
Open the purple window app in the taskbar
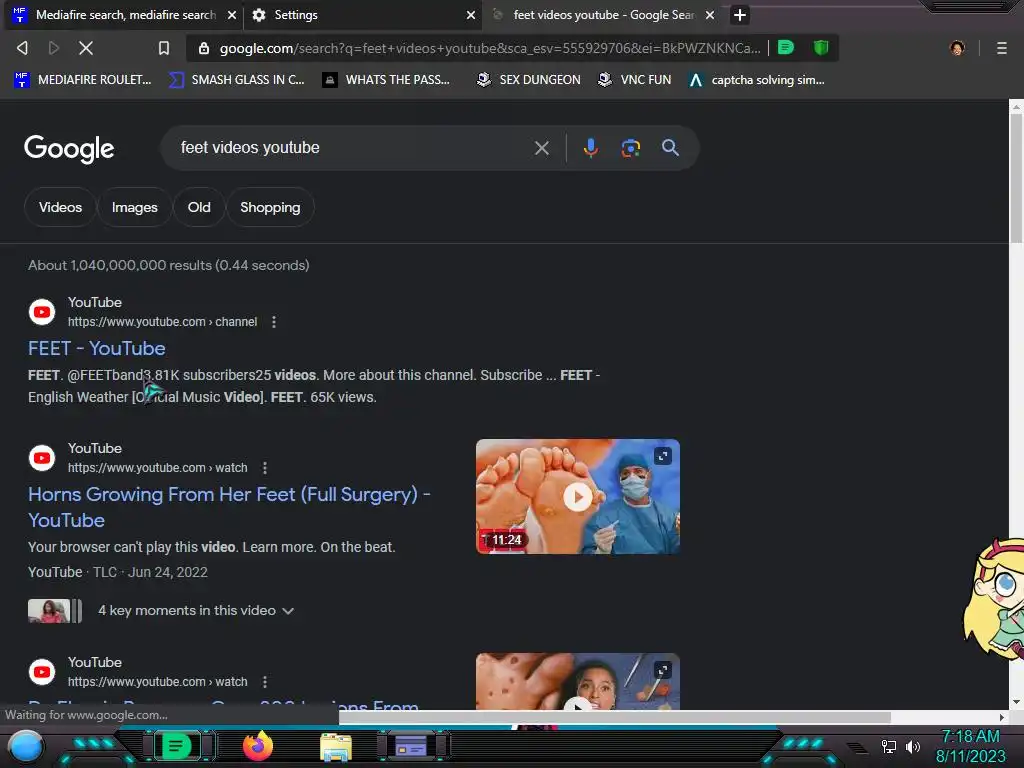pyautogui.click(x=411, y=746)
